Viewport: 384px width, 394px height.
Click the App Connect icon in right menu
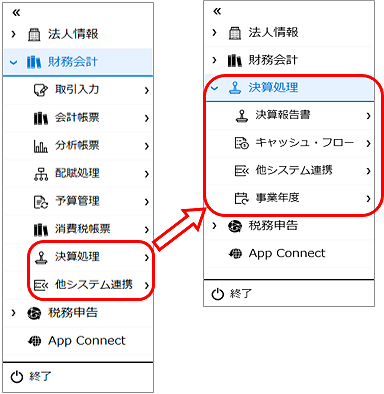click(x=235, y=254)
